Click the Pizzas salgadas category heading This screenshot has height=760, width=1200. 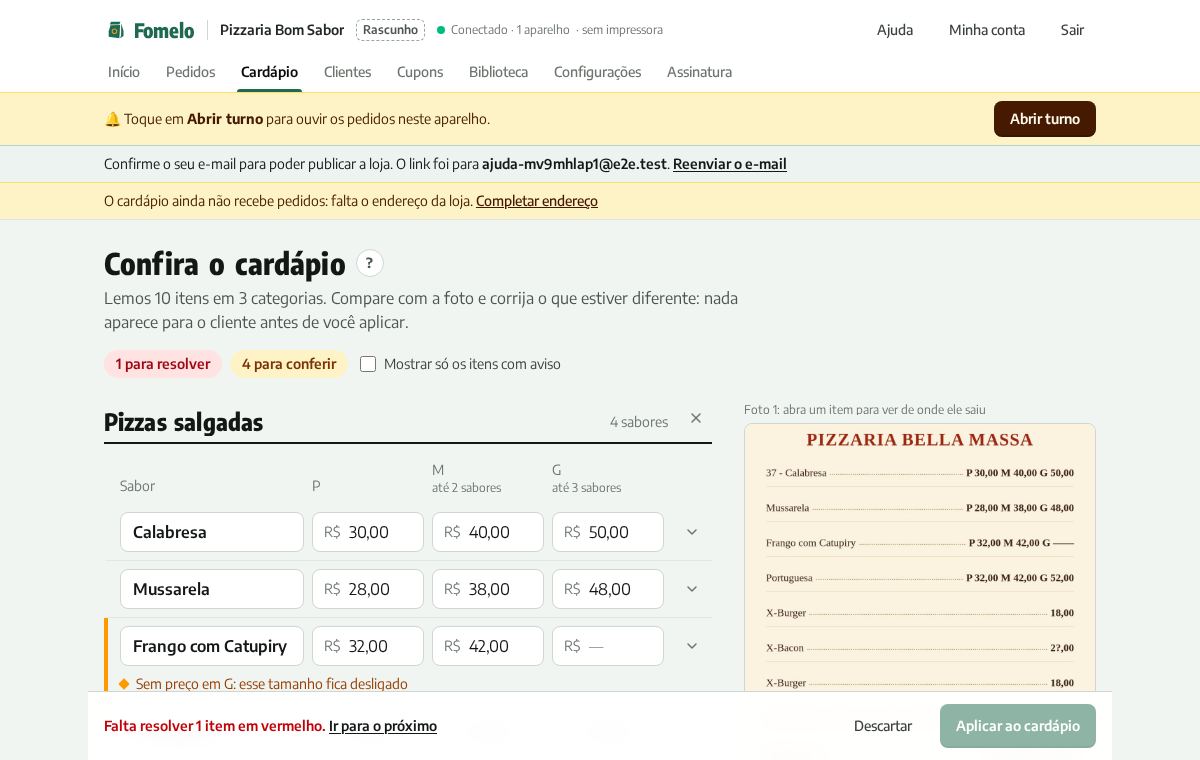pyautogui.click(x=184, y=422)
